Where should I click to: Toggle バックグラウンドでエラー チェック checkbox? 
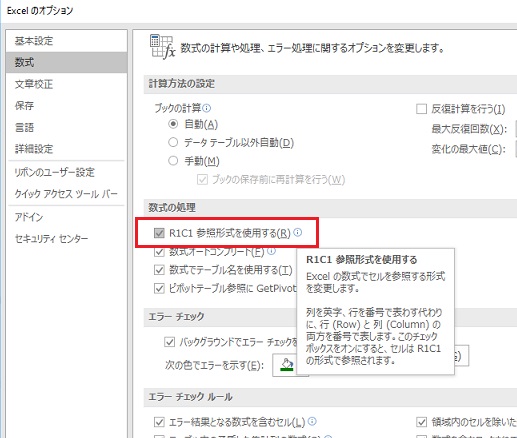point(169,342)
